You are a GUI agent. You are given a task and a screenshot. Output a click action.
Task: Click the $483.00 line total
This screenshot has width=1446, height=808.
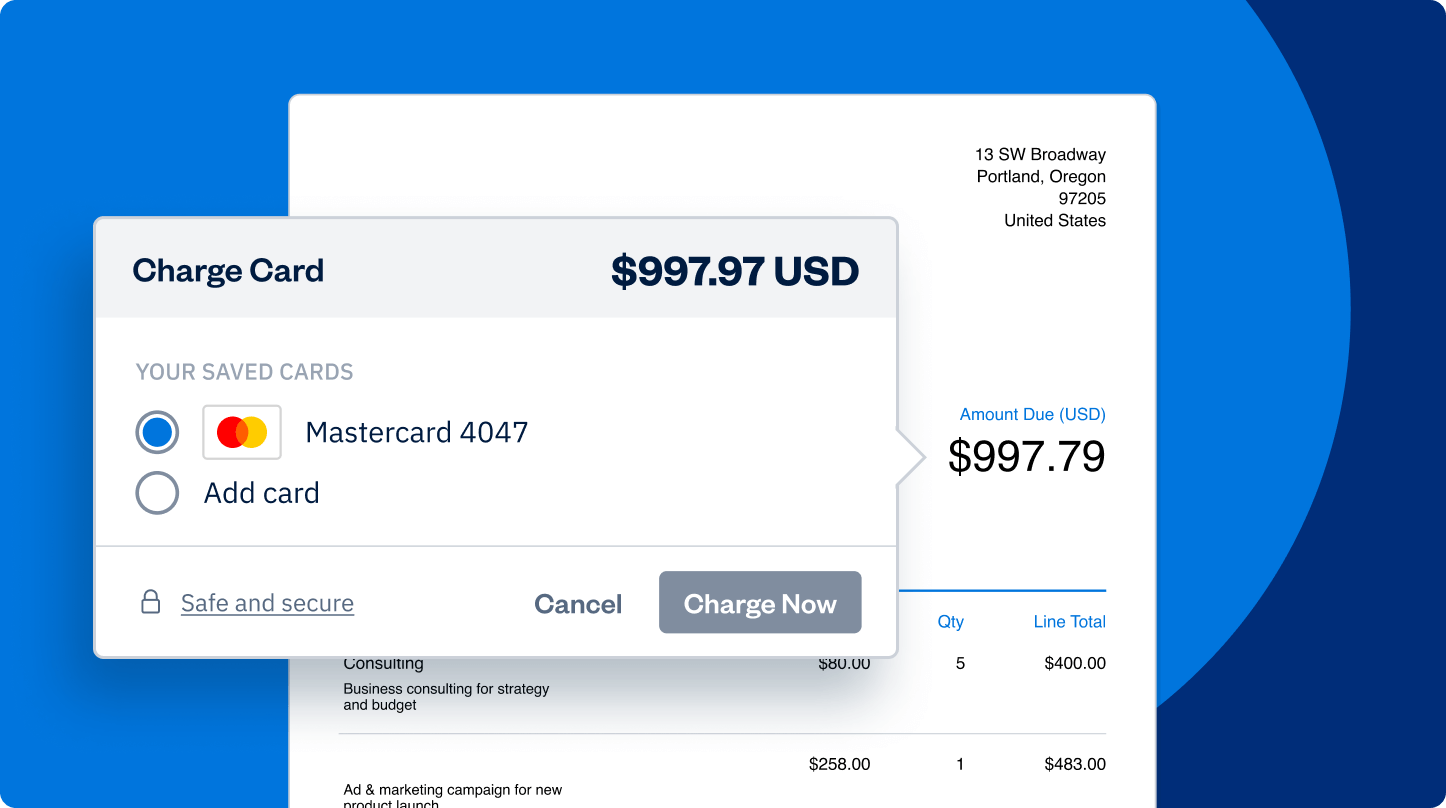coord(1075,764)
